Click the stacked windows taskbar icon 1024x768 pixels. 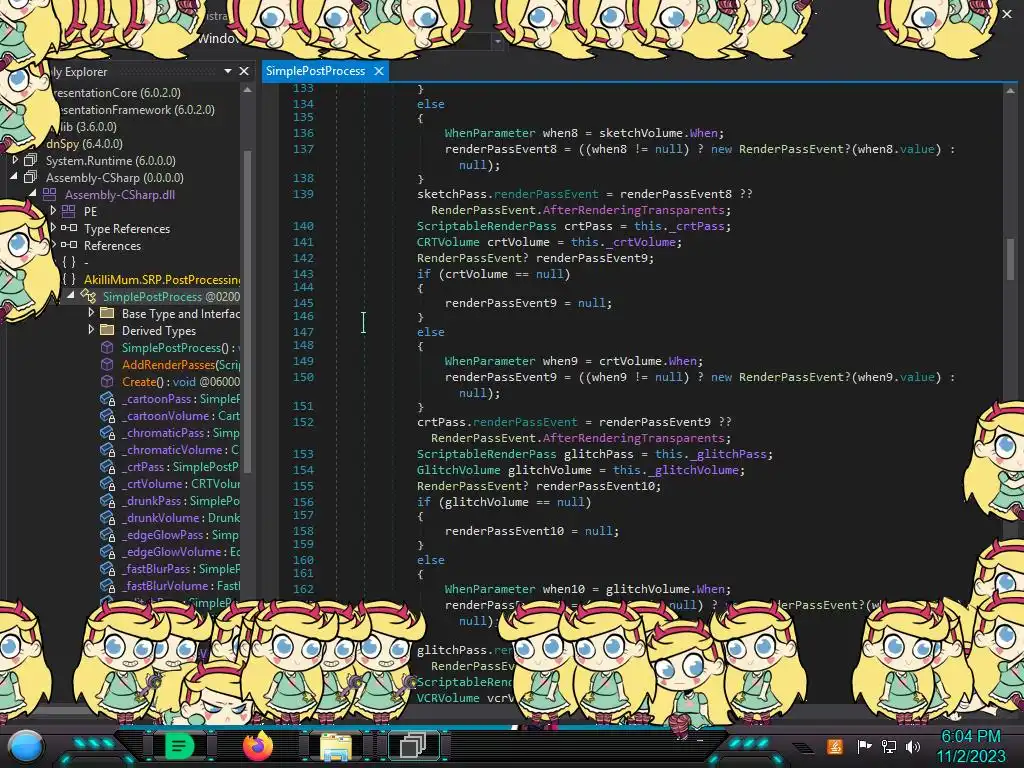[x=413, y=746]
